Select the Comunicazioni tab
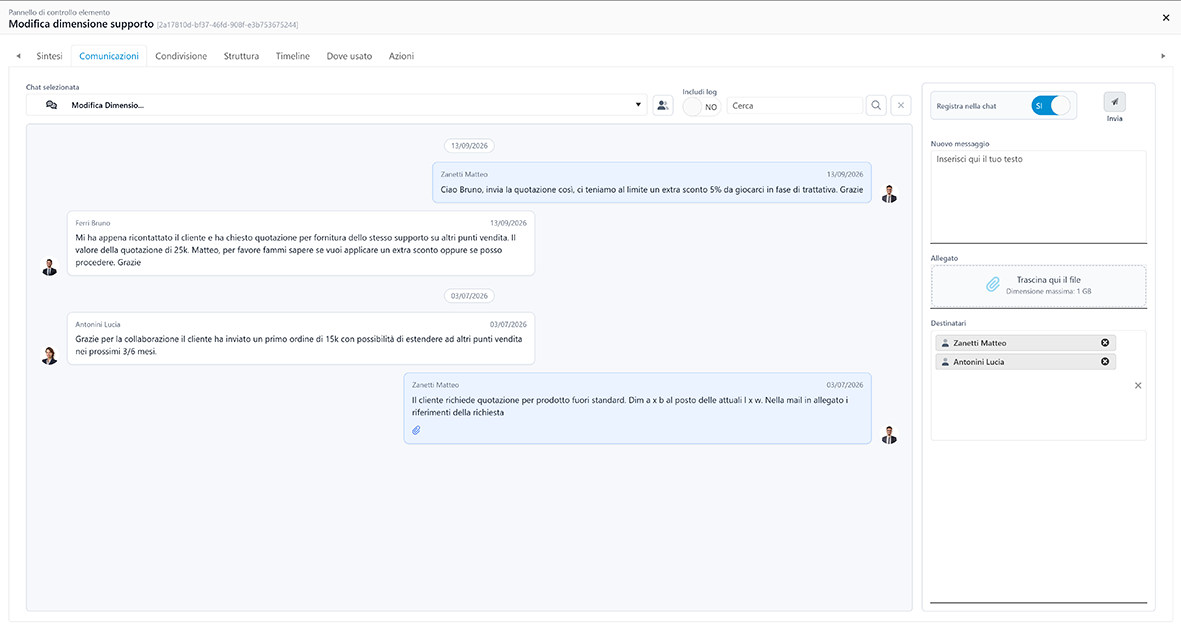The height and width of the screenshot is (629, 1181). click(108, 56)
